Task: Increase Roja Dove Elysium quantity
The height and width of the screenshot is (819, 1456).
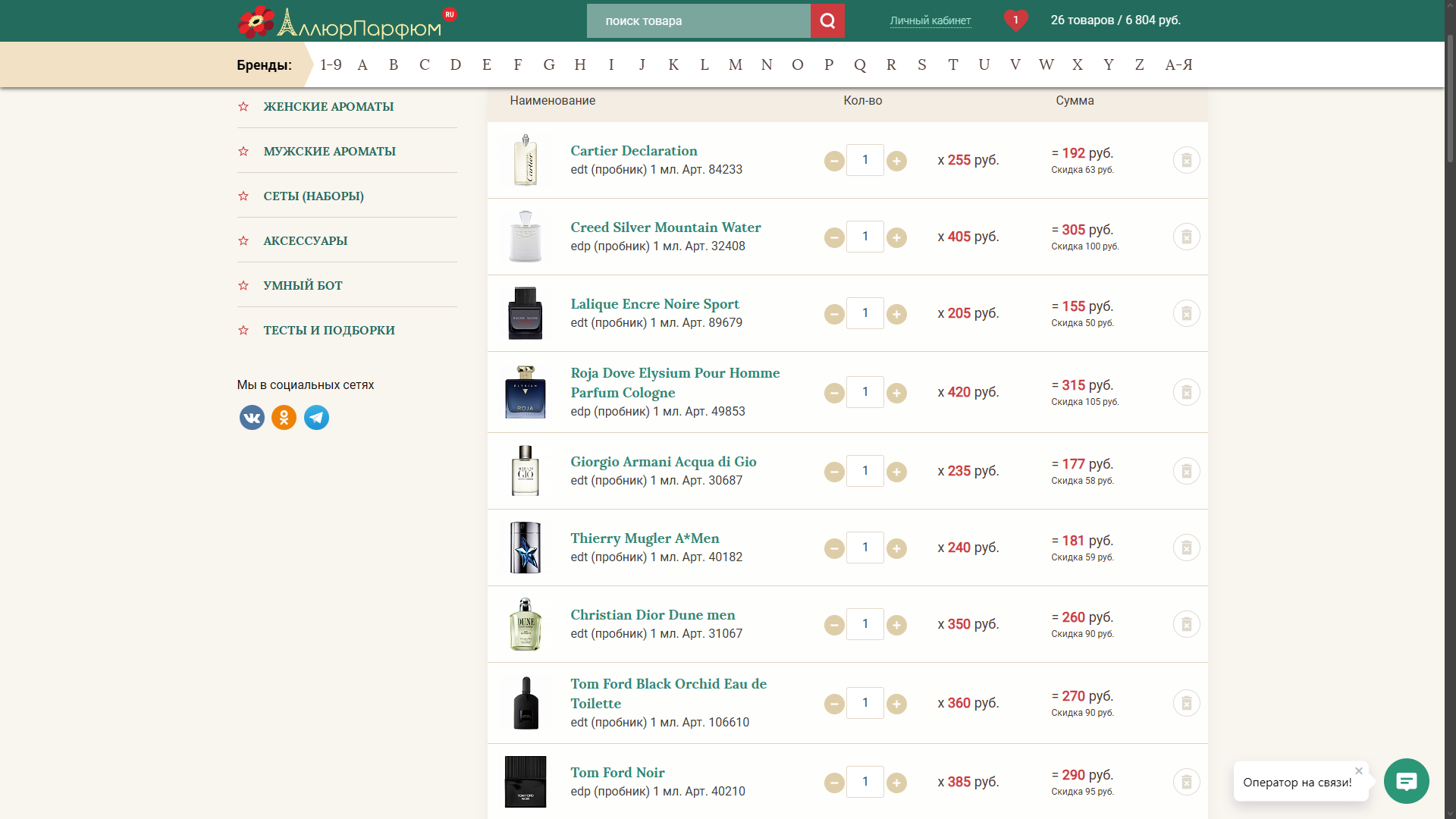Action: click(x=896, y=393)
